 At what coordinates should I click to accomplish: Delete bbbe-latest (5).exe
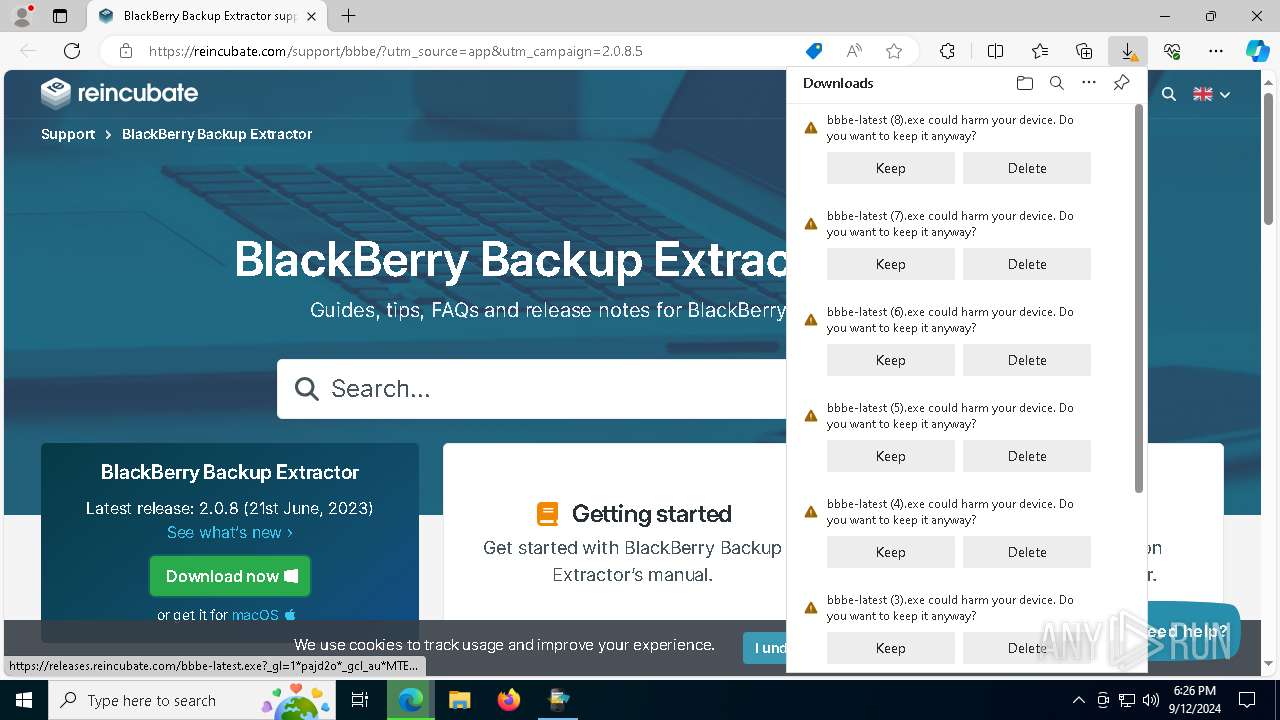tap(1027, 456)
